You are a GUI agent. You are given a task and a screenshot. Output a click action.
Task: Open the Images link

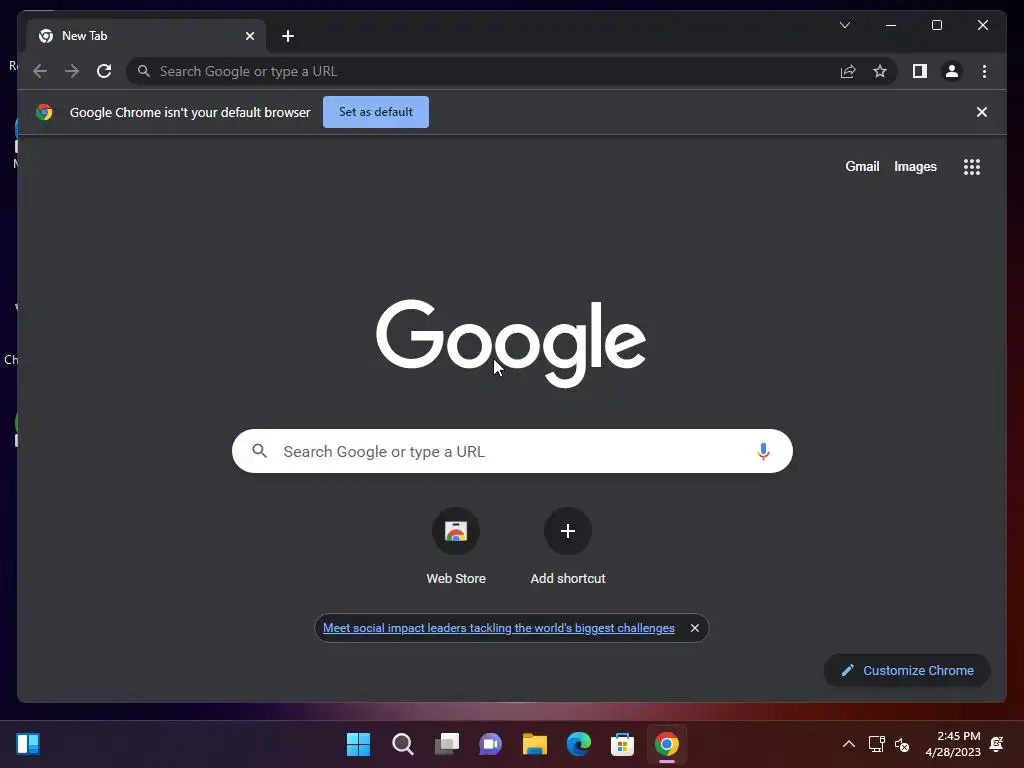(x=915, y=167)
